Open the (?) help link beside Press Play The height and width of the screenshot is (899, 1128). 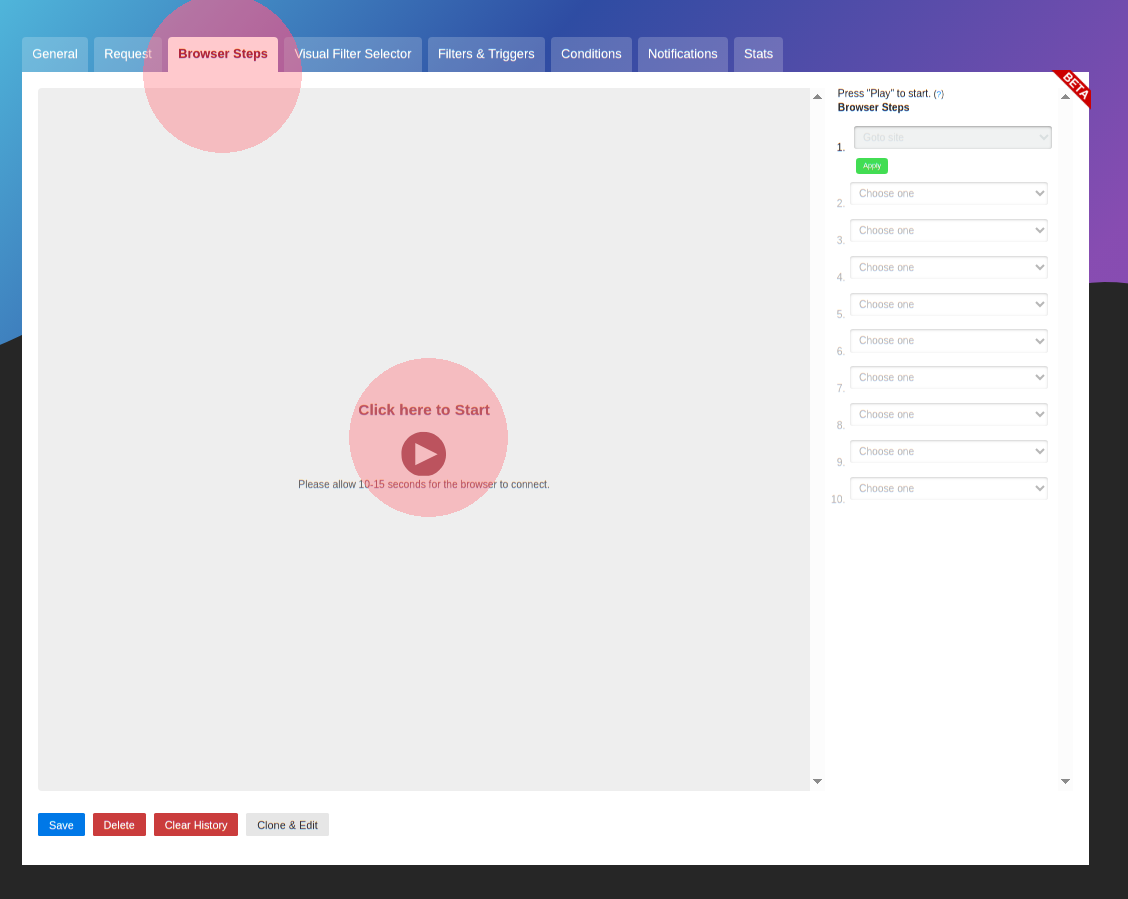coord(938,94)
